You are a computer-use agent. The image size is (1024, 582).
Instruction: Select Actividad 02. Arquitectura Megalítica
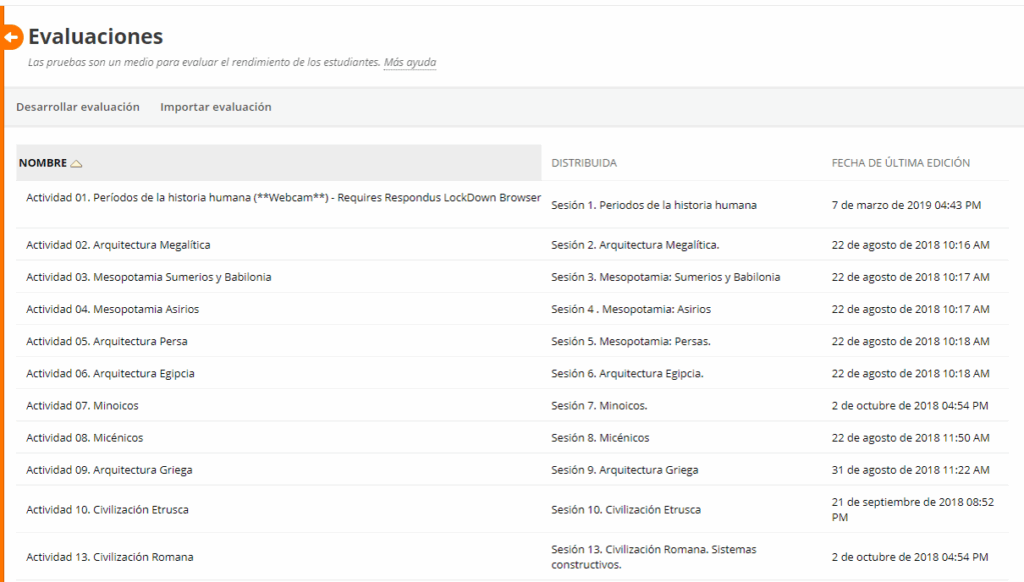(118, 245)
